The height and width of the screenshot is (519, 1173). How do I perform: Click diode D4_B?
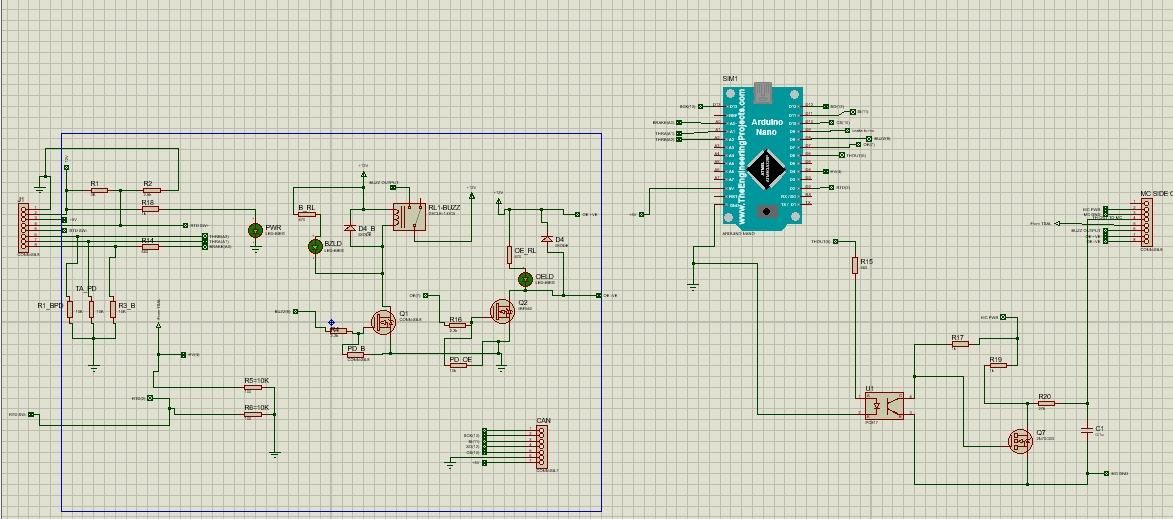pos(349,228)
